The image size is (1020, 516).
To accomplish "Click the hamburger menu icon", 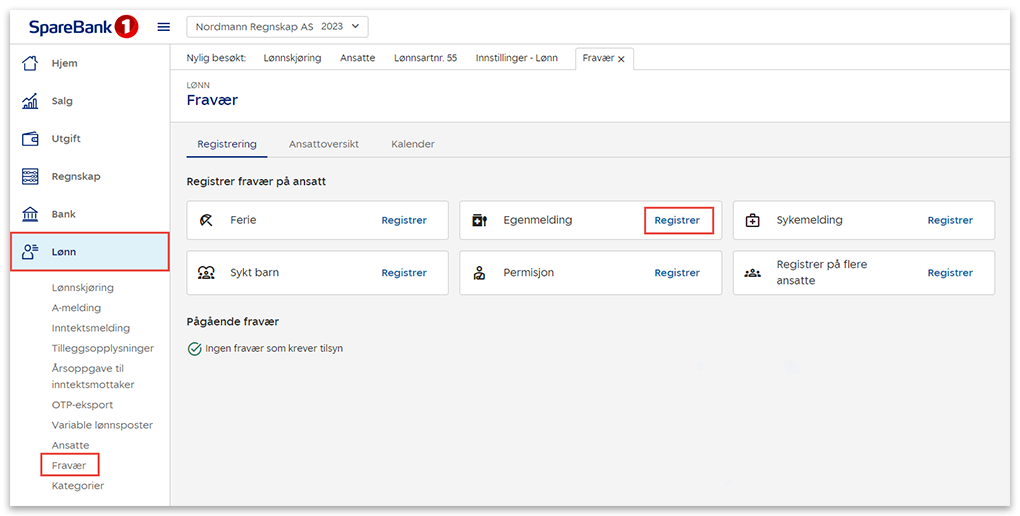I will click(x=164, y=27).
